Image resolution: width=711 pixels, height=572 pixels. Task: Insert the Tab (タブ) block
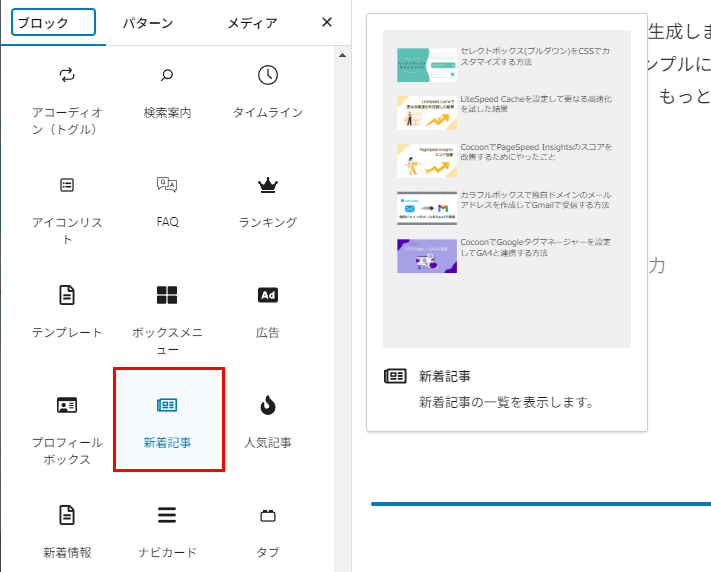tap(267, 530)
